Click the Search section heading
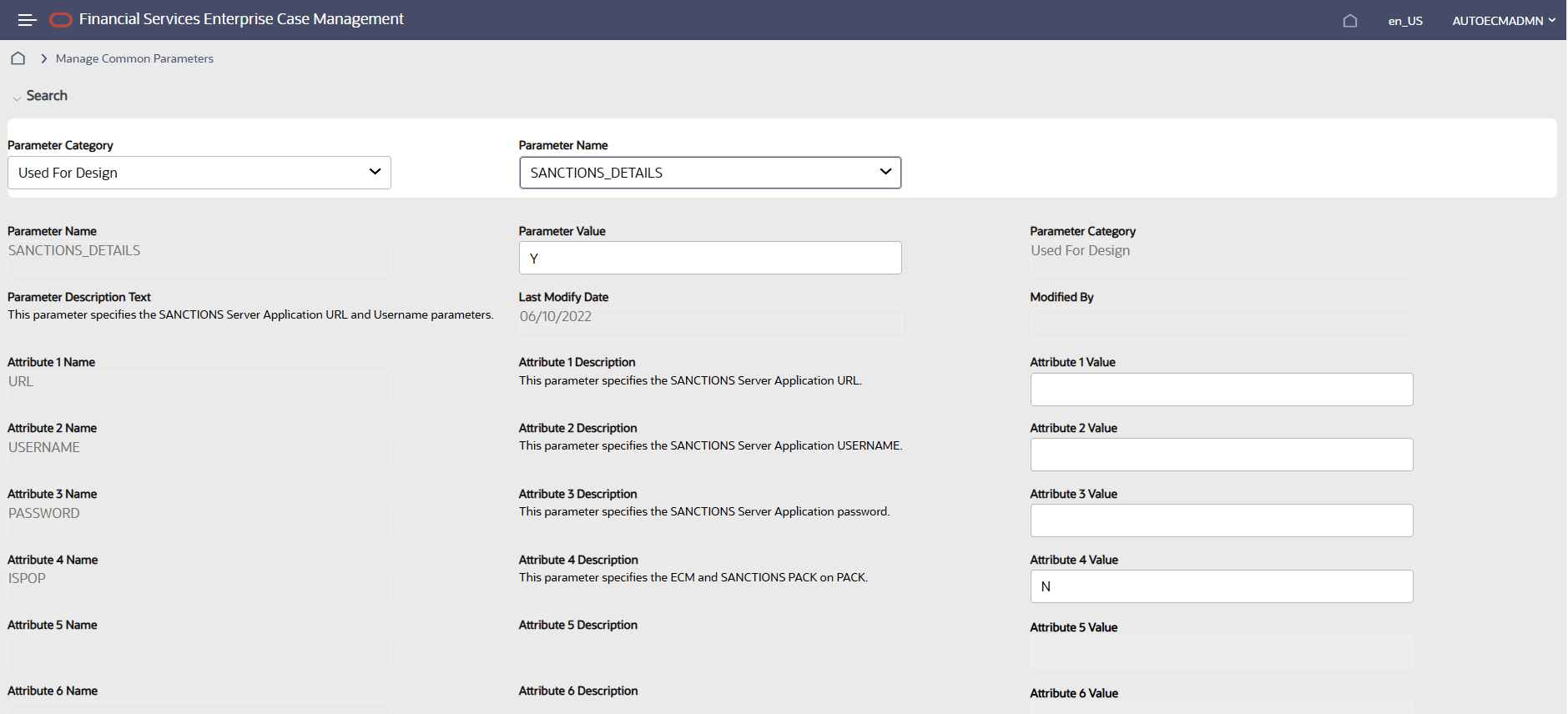Screen dimensions: 1568x714 (x=47, y=96)
